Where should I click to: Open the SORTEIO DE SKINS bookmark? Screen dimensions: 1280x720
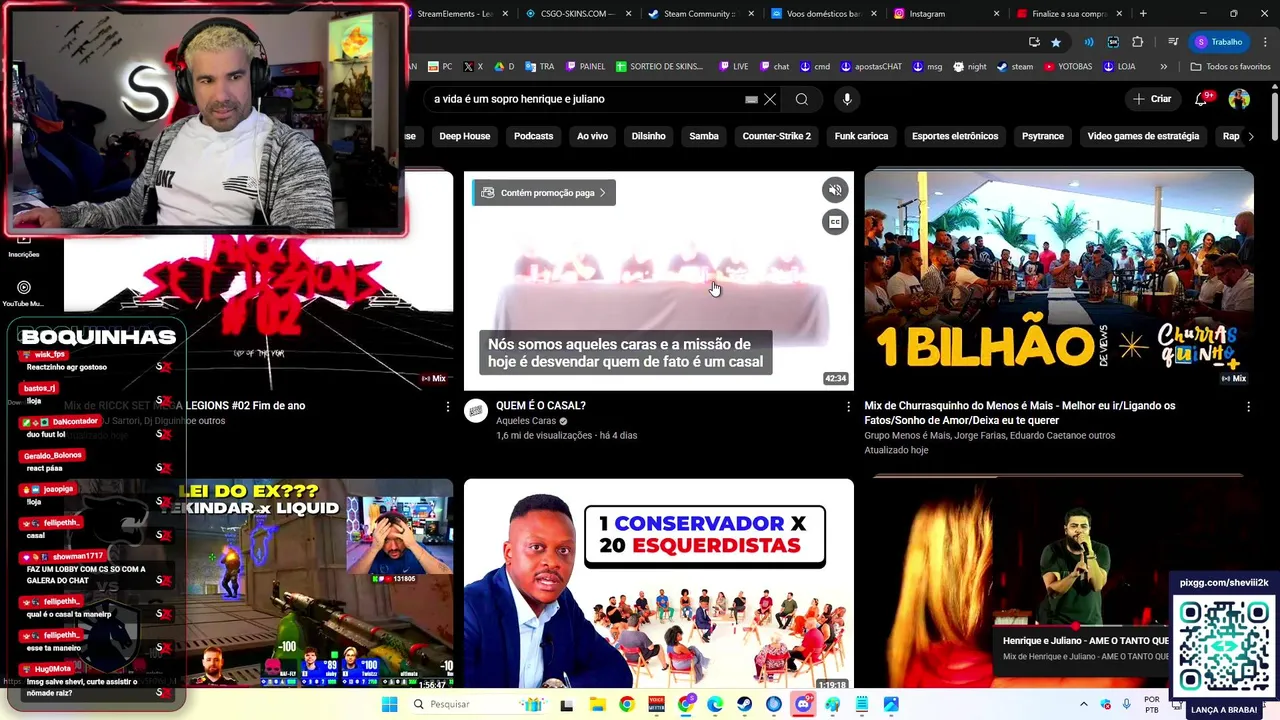660,67
